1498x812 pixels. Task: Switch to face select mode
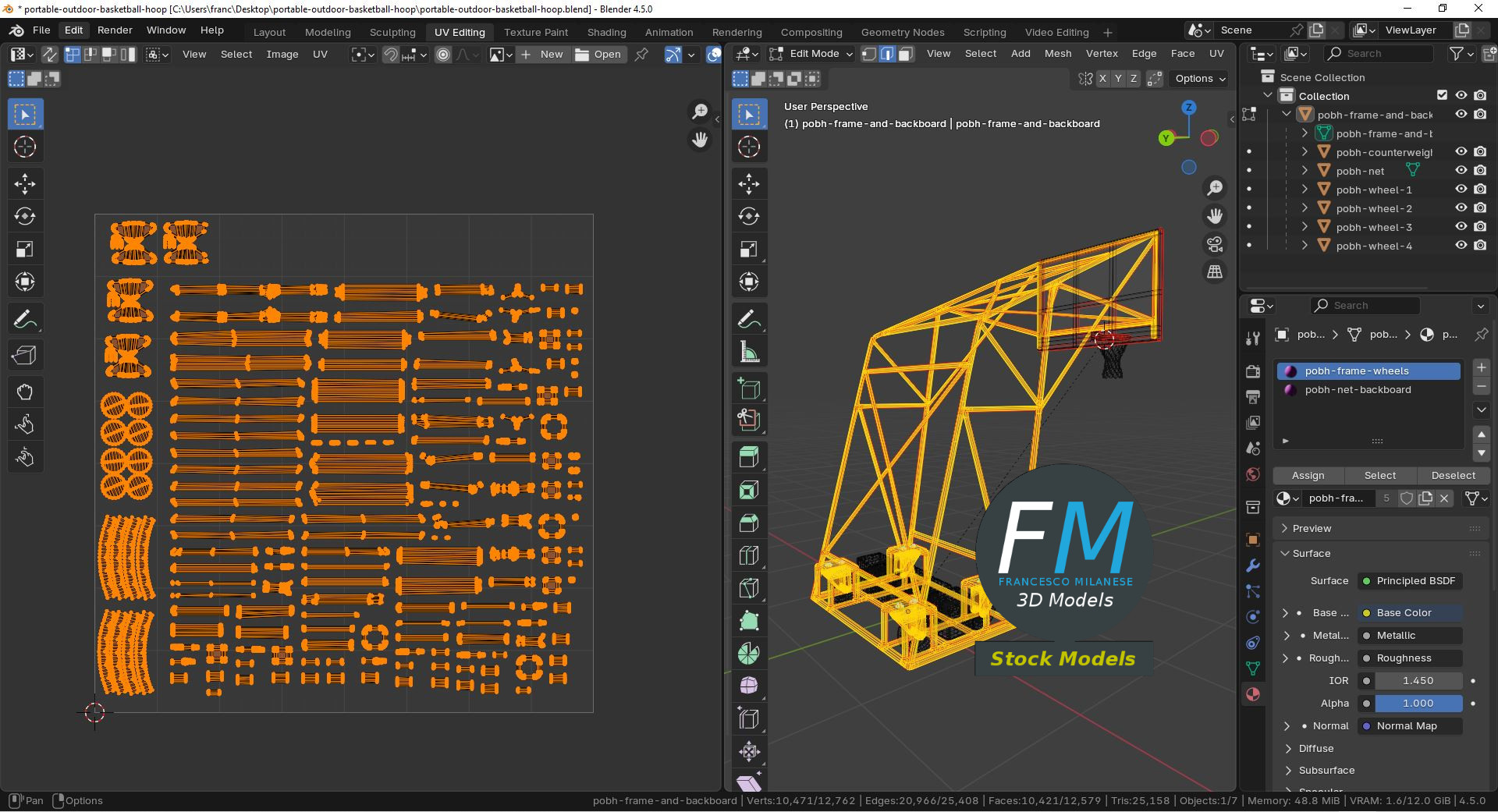tap(906, 54)
